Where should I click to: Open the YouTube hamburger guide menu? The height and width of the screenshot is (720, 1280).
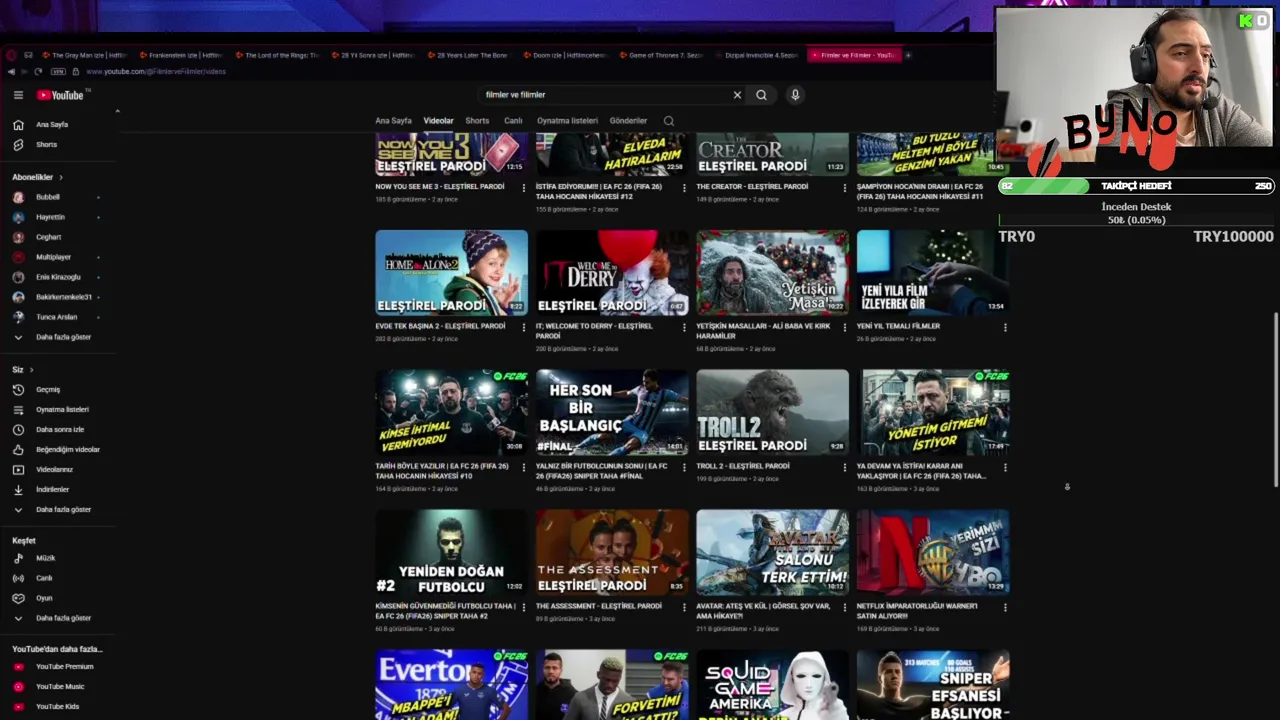pos(18,95)
